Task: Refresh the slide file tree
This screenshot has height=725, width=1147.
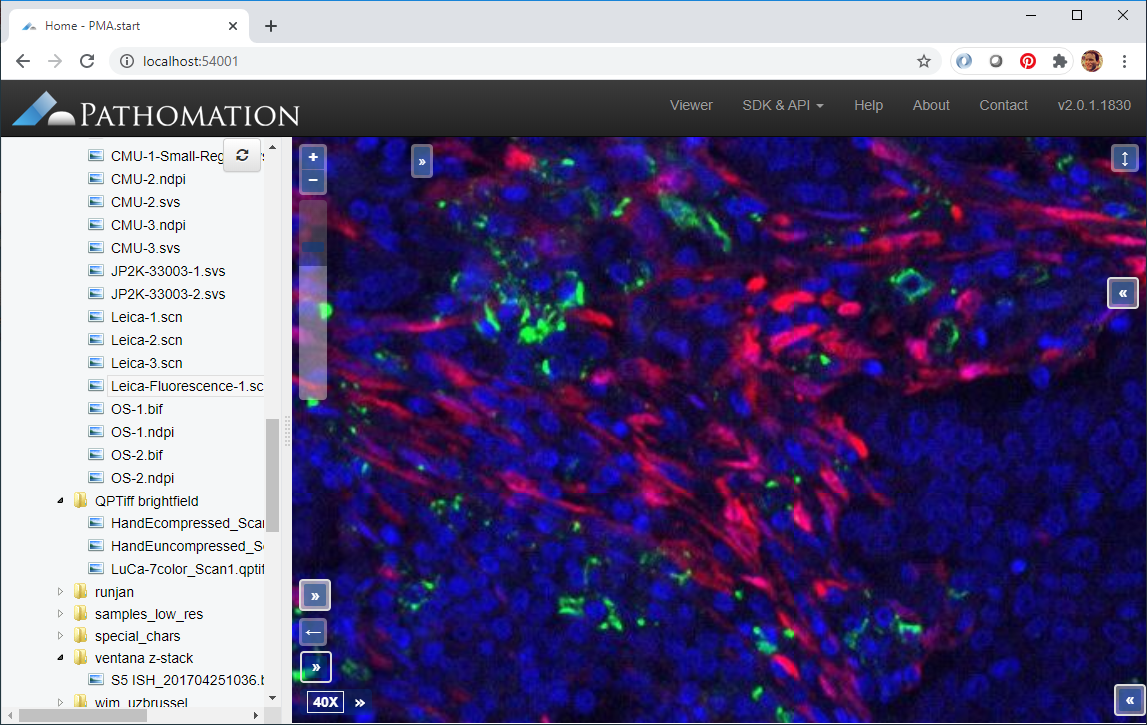Action: pos(242,155)
